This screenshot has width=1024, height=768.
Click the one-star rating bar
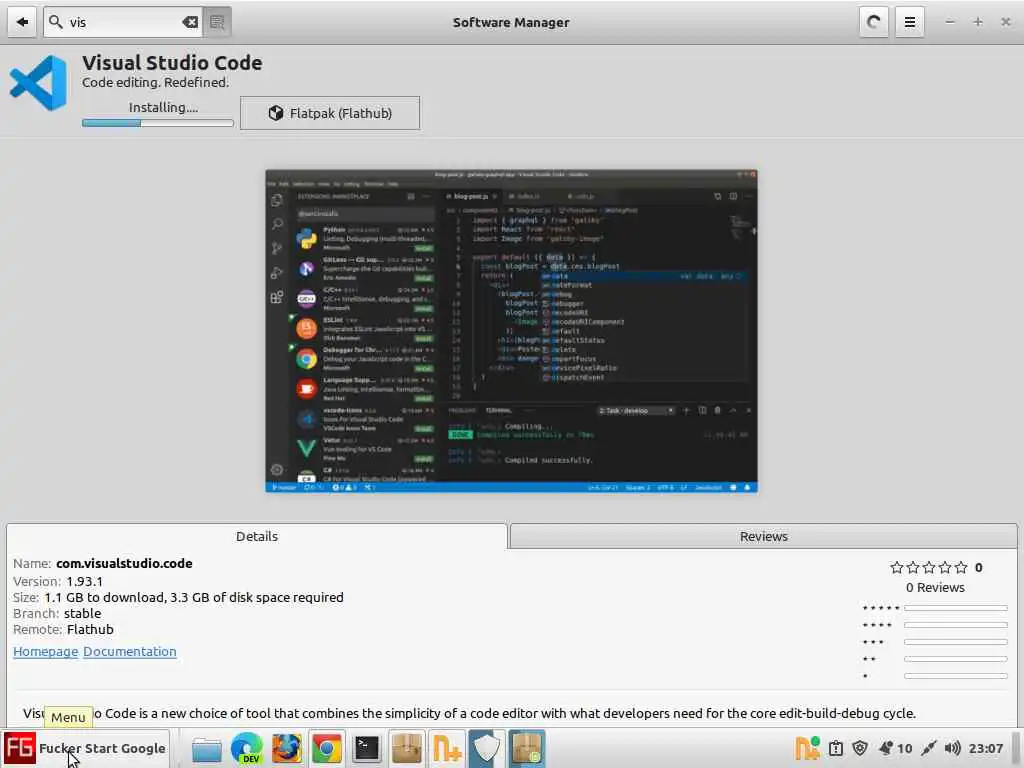point(955,676)
